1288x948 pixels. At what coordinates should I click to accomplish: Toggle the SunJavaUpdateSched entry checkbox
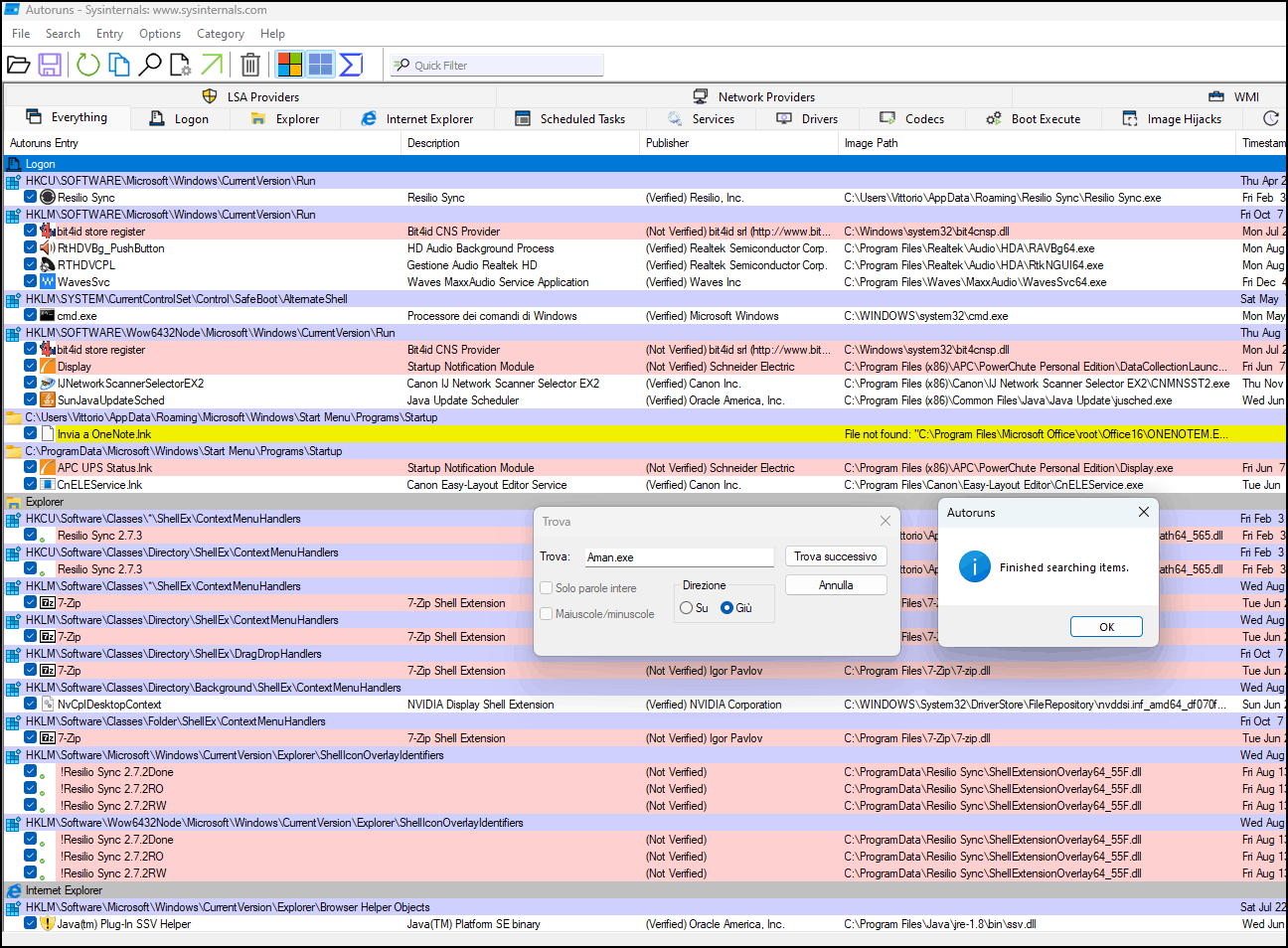click(31, 400)
